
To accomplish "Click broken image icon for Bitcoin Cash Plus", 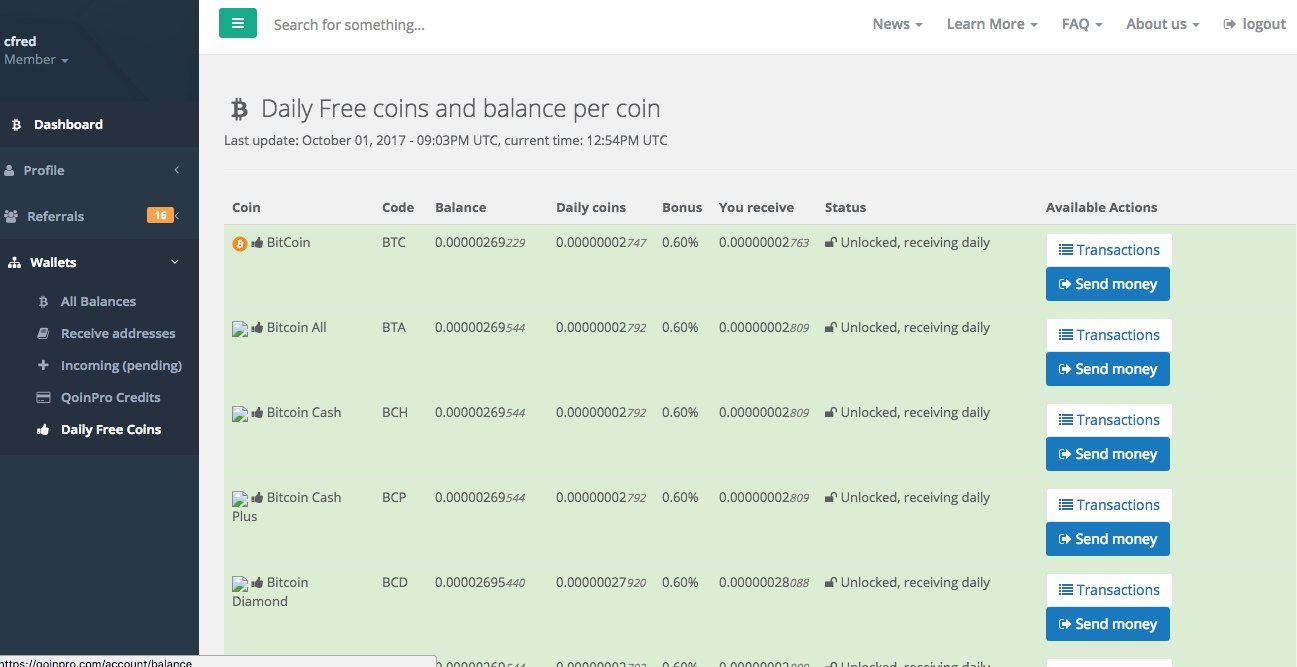I will point(240,498).
